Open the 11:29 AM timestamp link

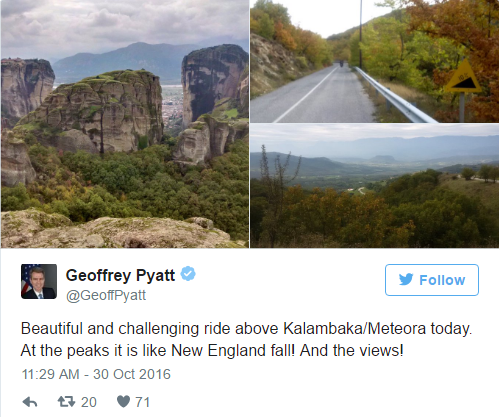[50, 374]
